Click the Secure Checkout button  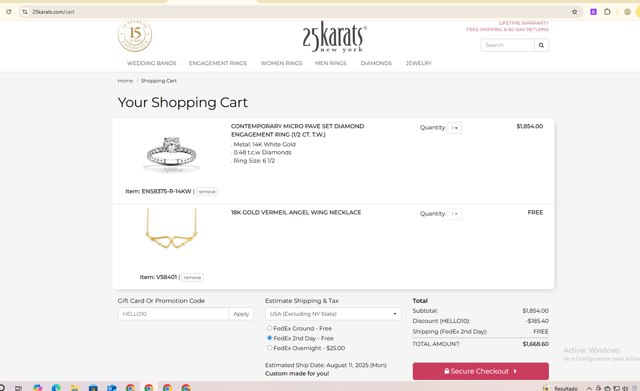[x=480, y=371]
